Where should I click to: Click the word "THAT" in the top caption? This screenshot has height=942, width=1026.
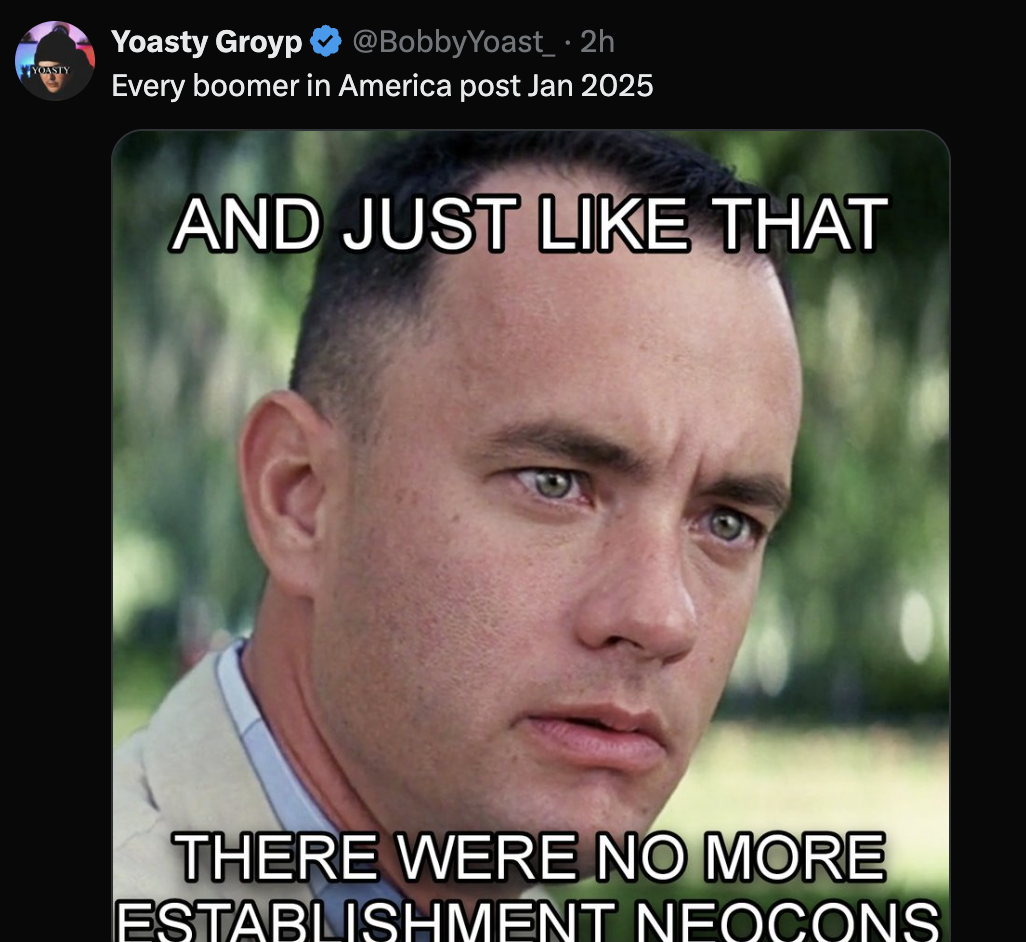pos(800,224)
